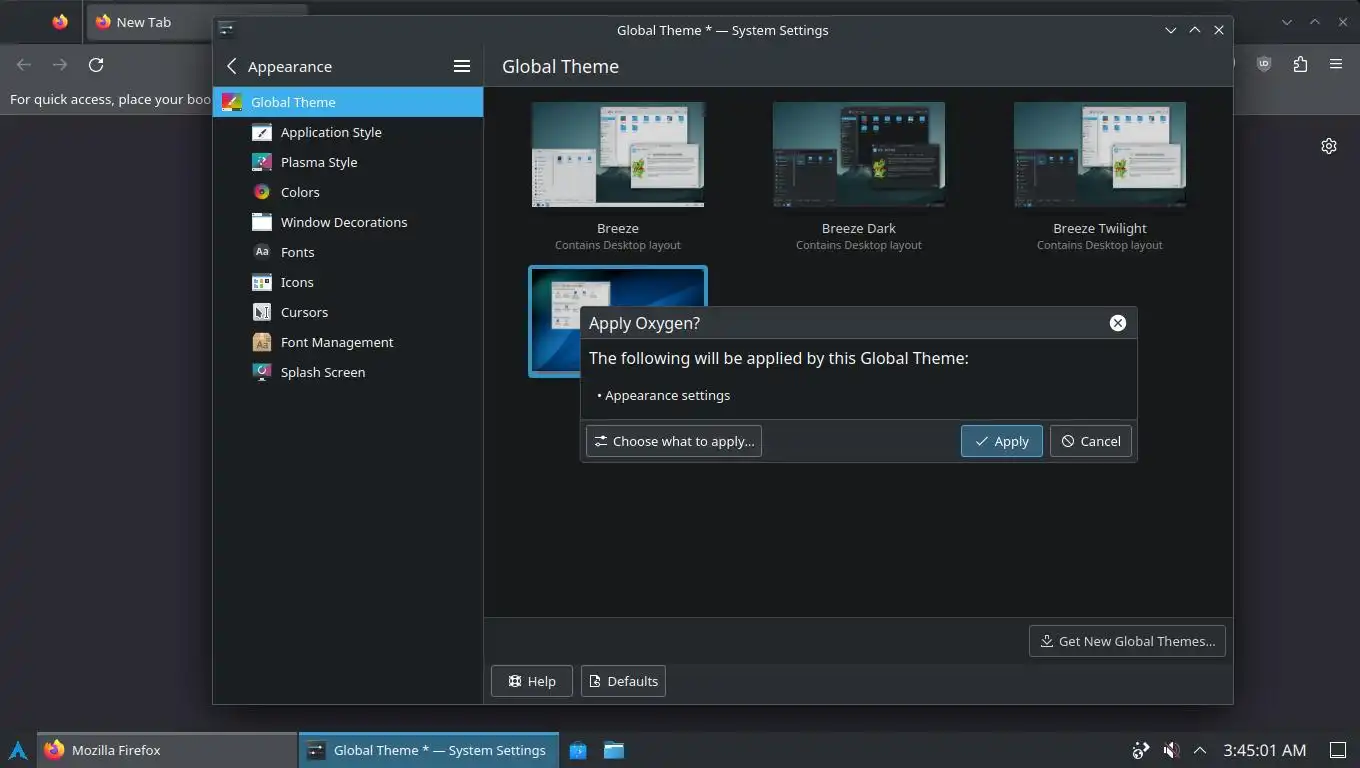
Task: Open the Firefox extensions puzzle icon
Action: point(1300,64)
